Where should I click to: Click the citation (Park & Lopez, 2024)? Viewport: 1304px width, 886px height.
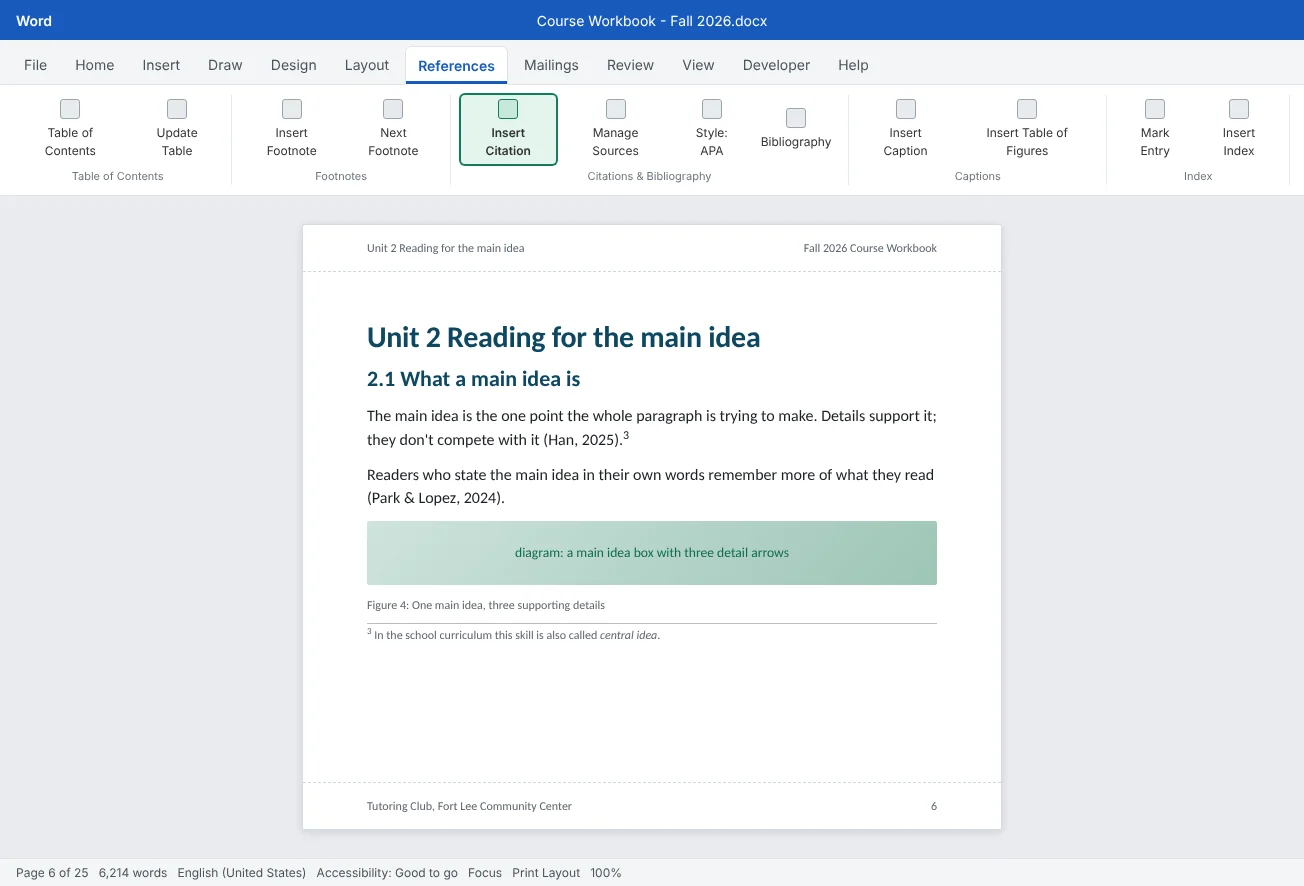click(436, 498)
